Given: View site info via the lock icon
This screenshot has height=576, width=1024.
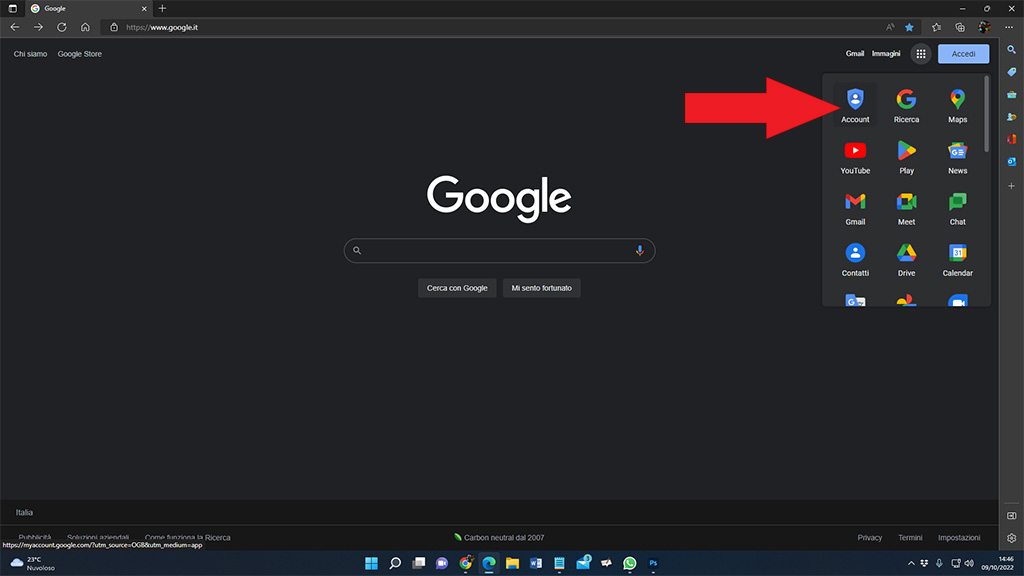Looking at the screenshot, I should click(114, 27).
